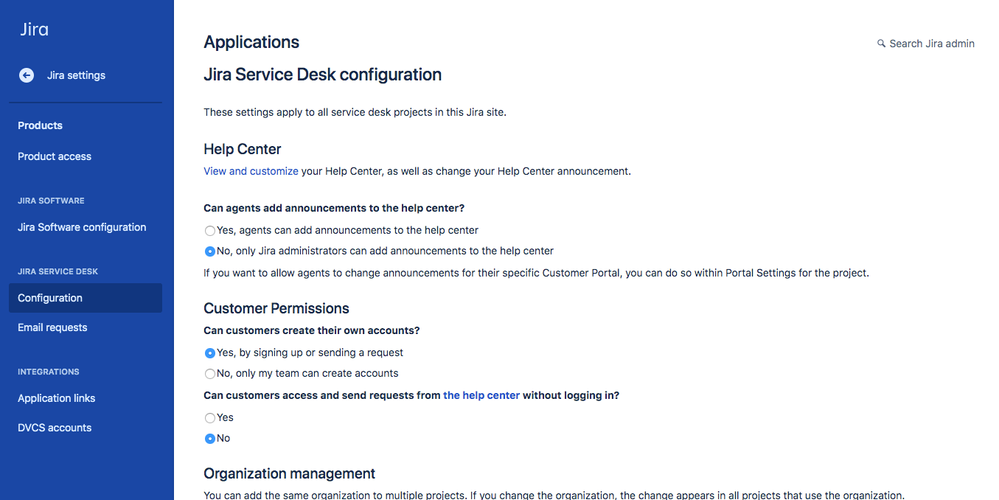Go back to Jira settings
Viewport: 999px width, 500px height.
[76, 75]
